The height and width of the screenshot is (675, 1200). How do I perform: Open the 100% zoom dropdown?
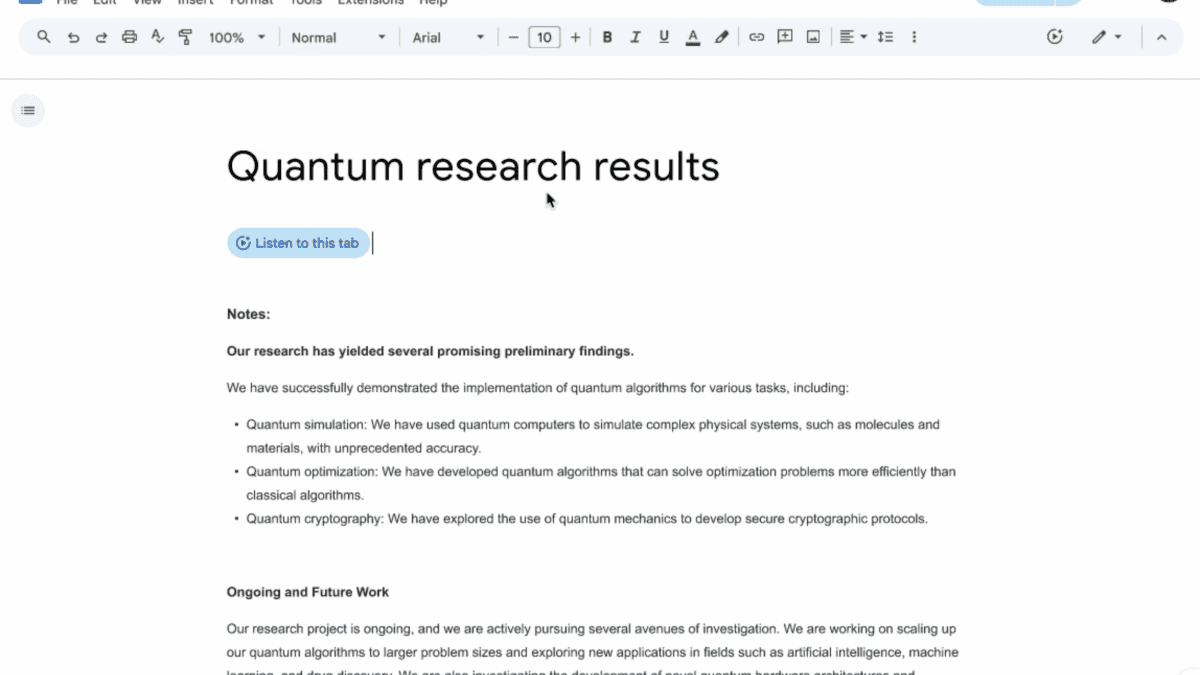[237, 37]
